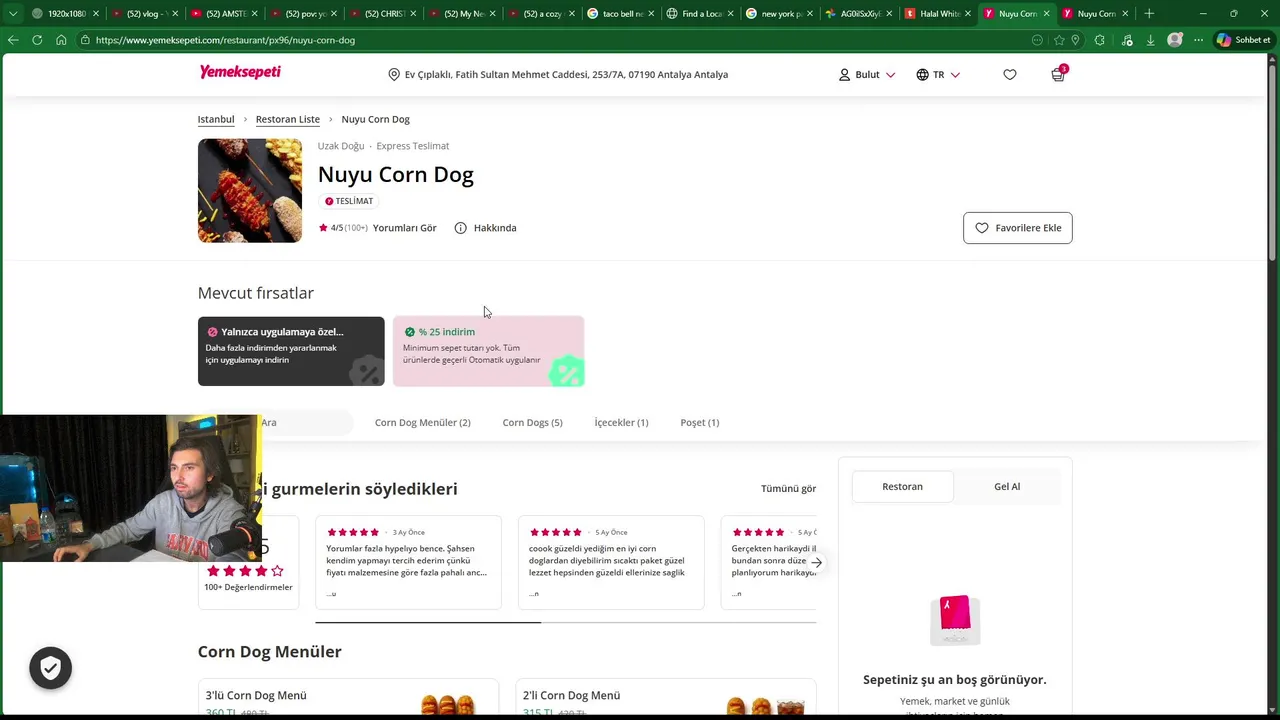Screen dimensions: 1280x720
Task: Click the browser profile avatar
Action: pyautogui.click(x=1175, y=40)
